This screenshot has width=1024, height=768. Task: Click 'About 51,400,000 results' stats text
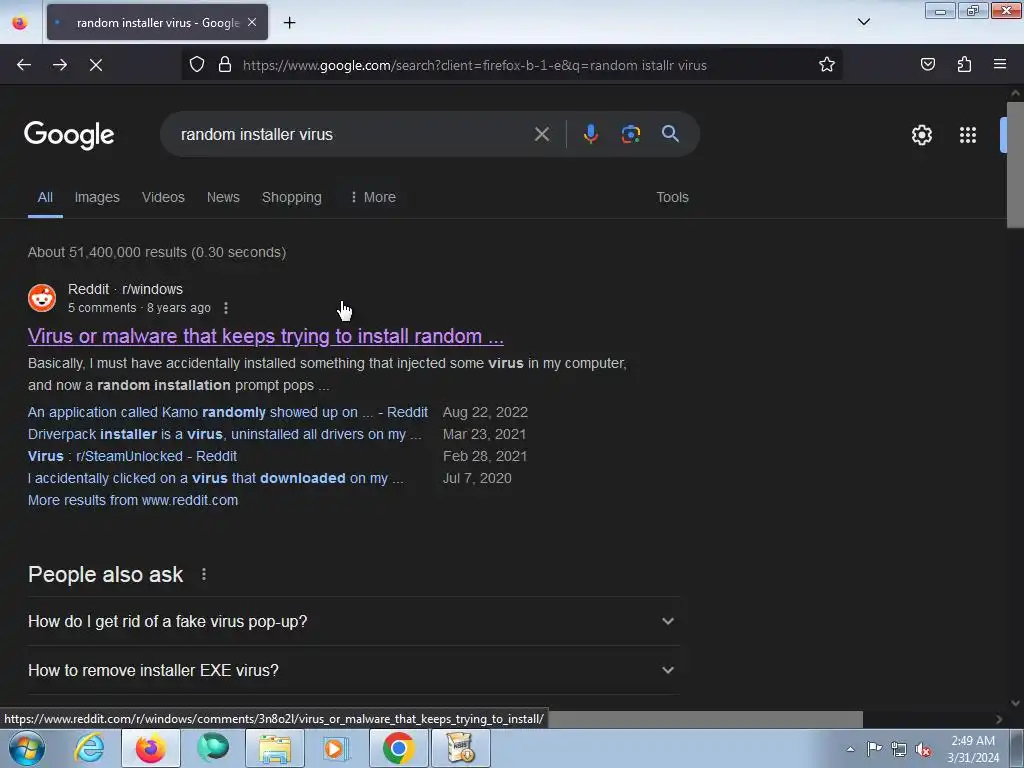point(157,252)
